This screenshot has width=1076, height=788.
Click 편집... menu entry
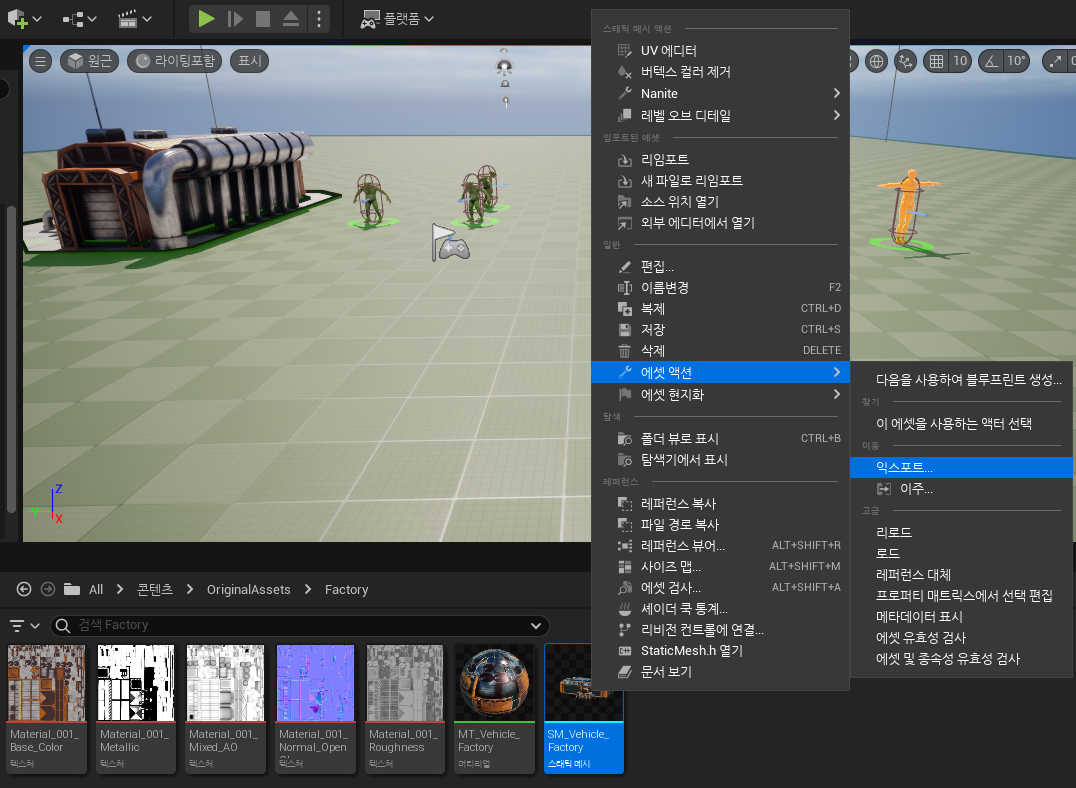(721, 266)
